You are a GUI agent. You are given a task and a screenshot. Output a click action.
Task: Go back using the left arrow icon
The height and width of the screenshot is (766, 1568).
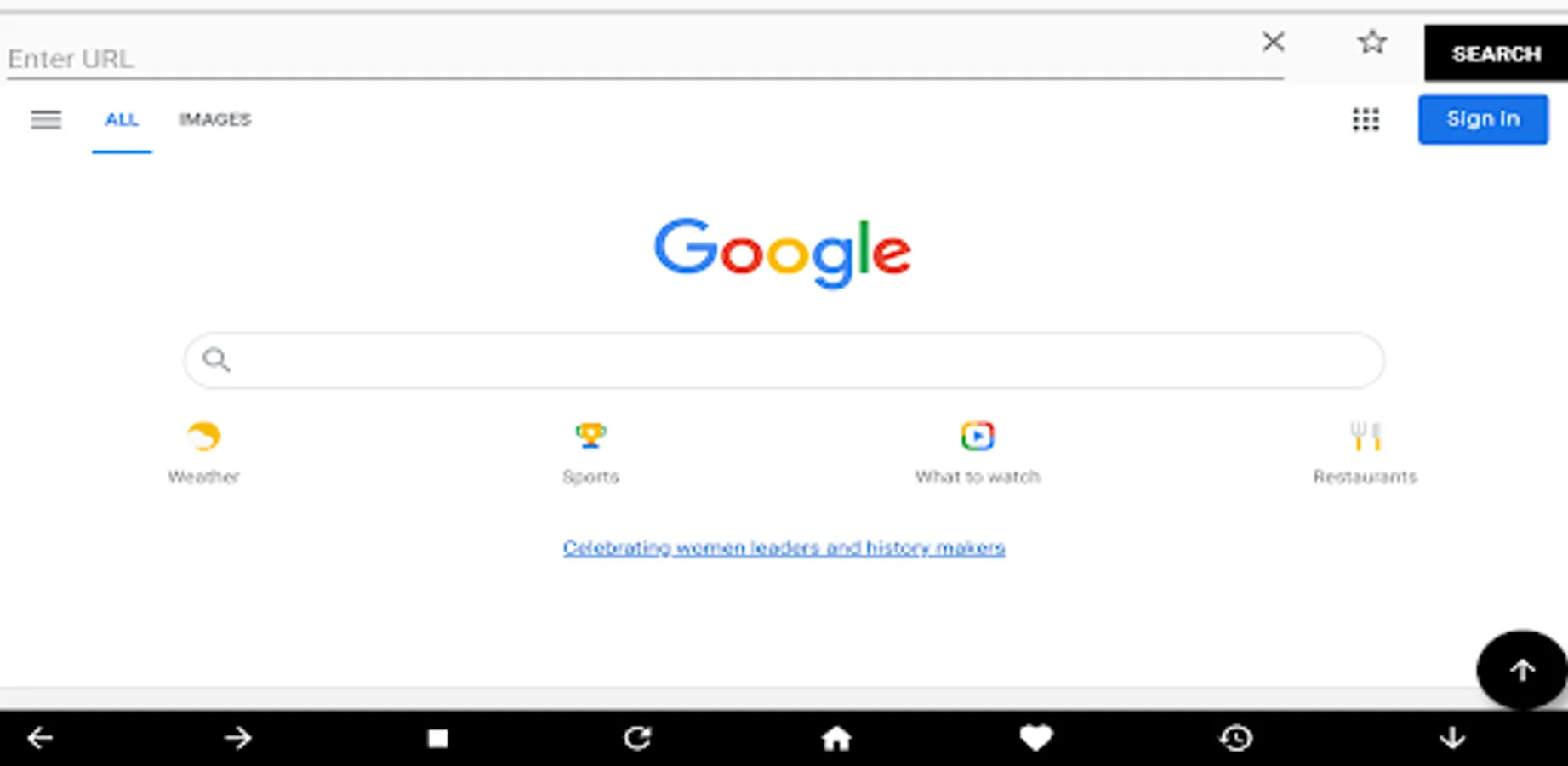tap(40, 738)
